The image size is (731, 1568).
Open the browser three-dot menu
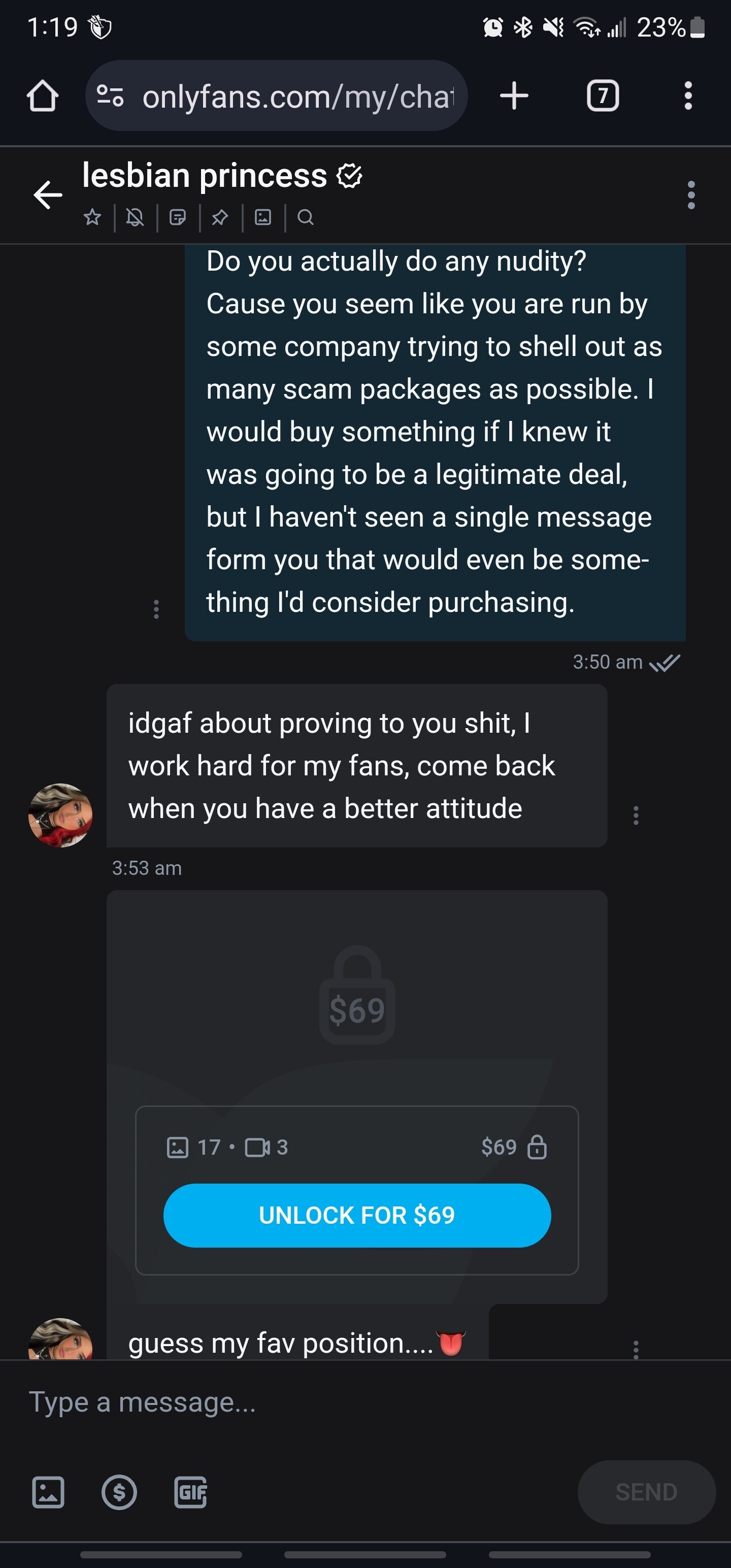688,96
